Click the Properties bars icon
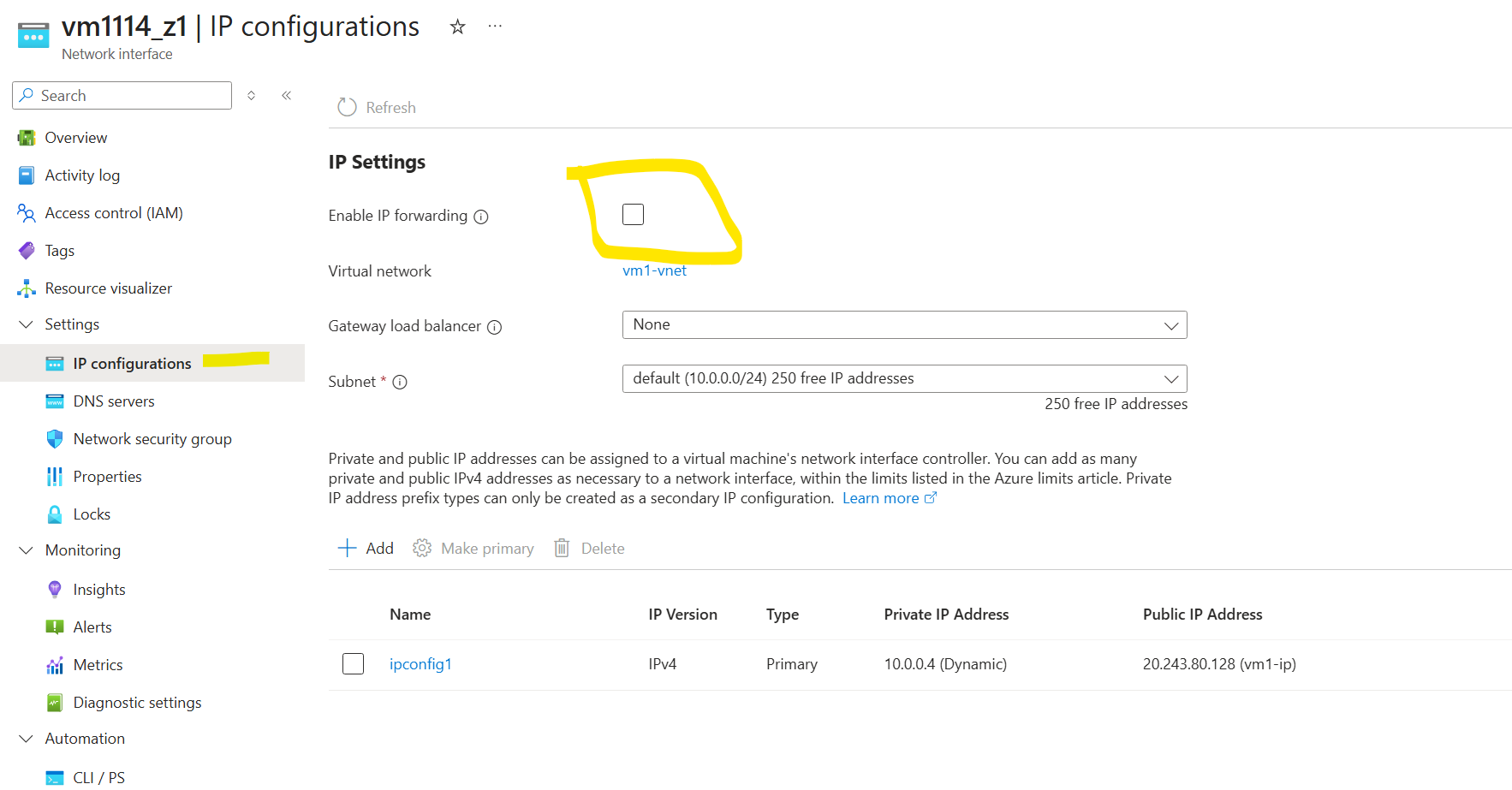Screen dimensions: 1512x790 55,477
